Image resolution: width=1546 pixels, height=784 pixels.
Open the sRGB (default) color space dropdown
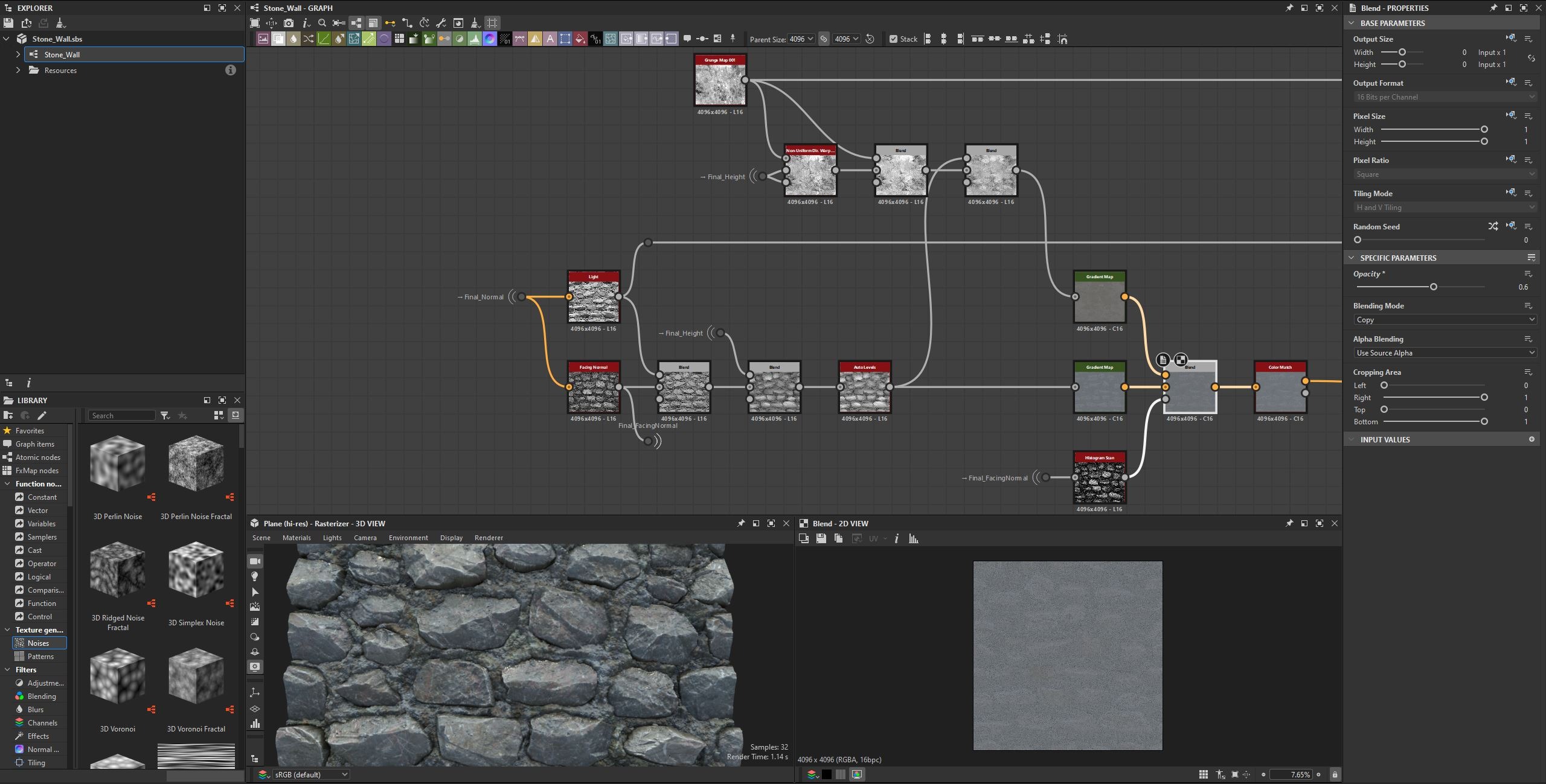310,774
